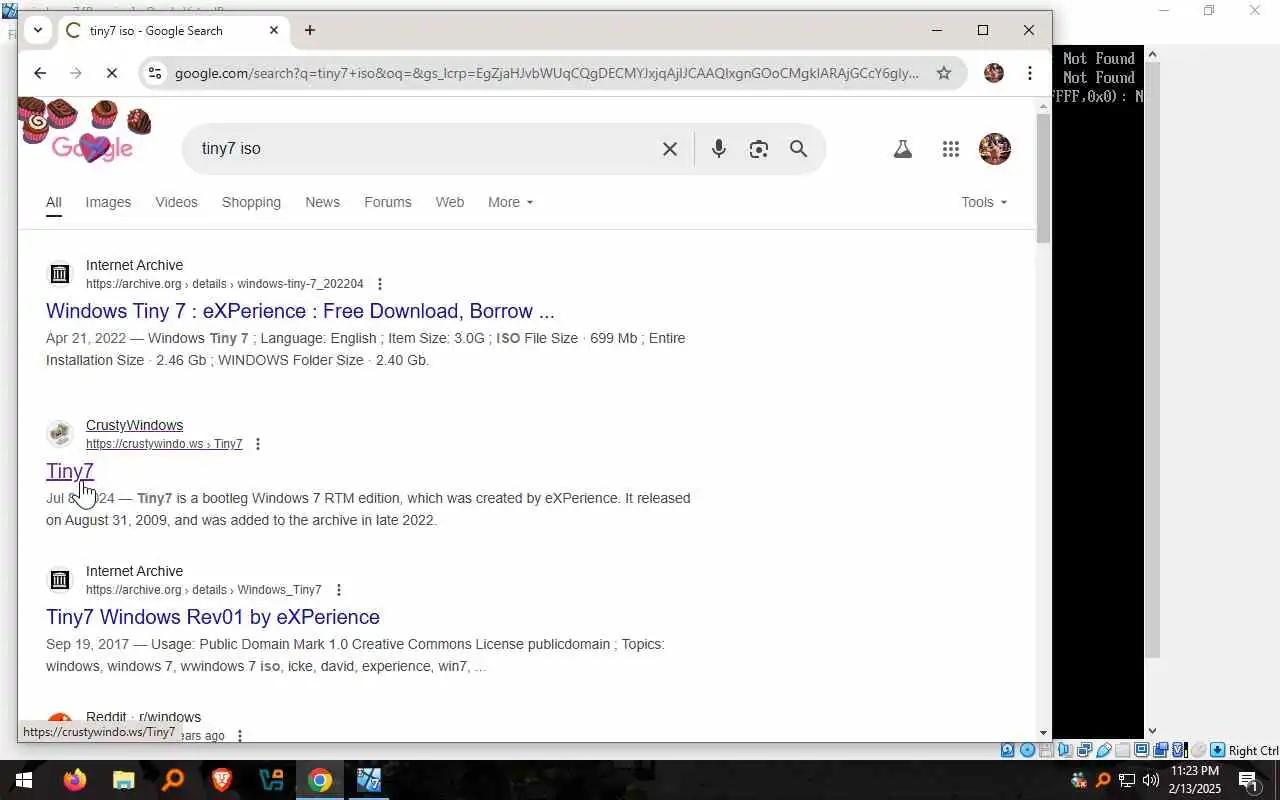This screenshot has width=1280, height=800.
Task: Close the 'tiny7 iso - Google Search' tab
Action: (x=274, y=30)
